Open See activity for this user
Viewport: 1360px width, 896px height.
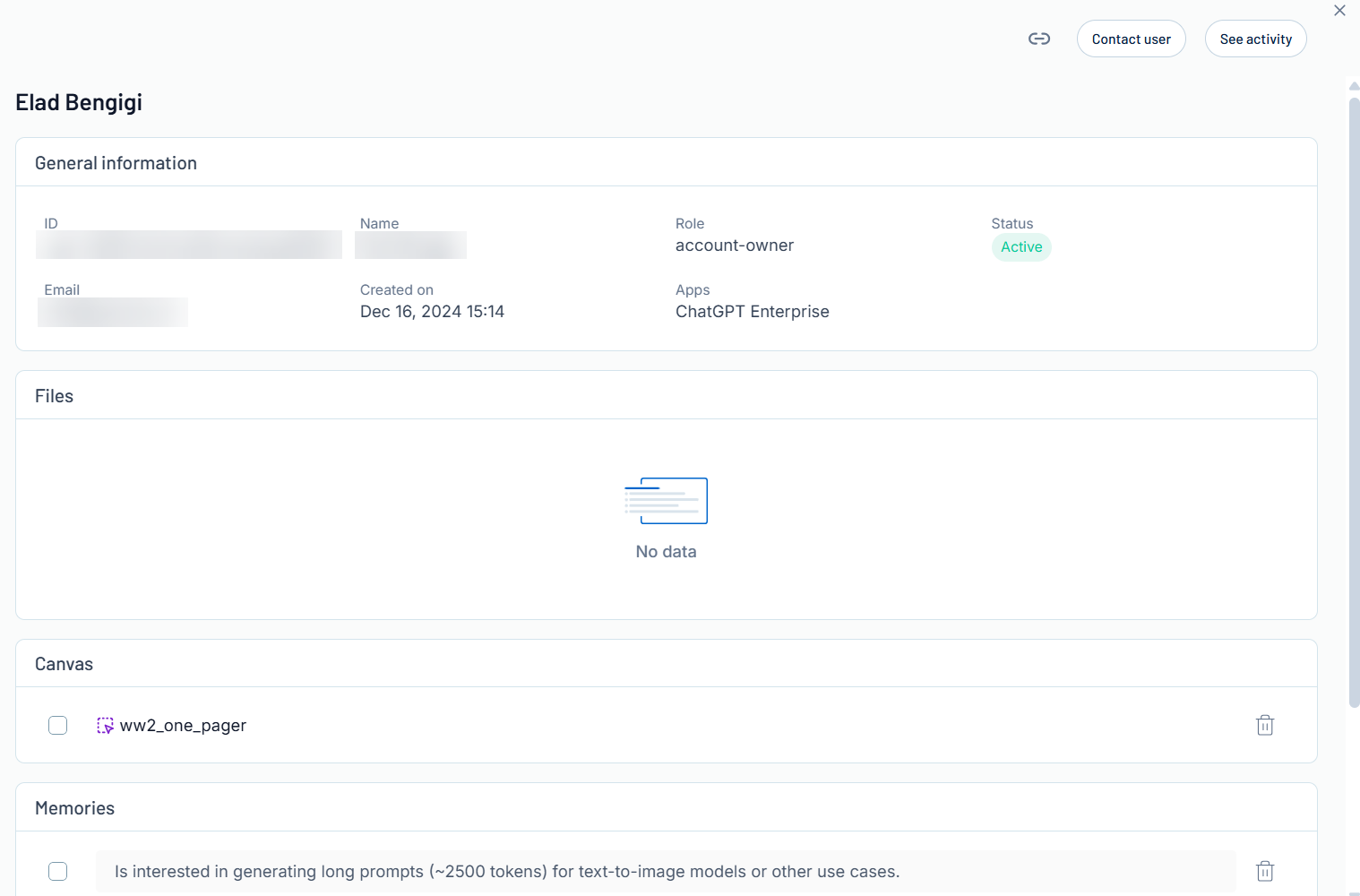pos(1255,39)
